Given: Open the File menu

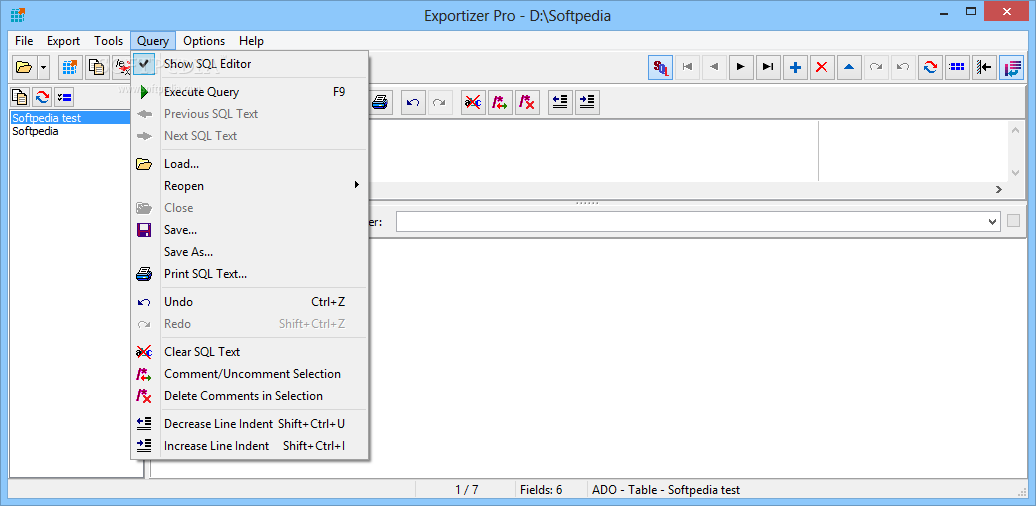Looking at the screenshot, I should pos(24,41).
